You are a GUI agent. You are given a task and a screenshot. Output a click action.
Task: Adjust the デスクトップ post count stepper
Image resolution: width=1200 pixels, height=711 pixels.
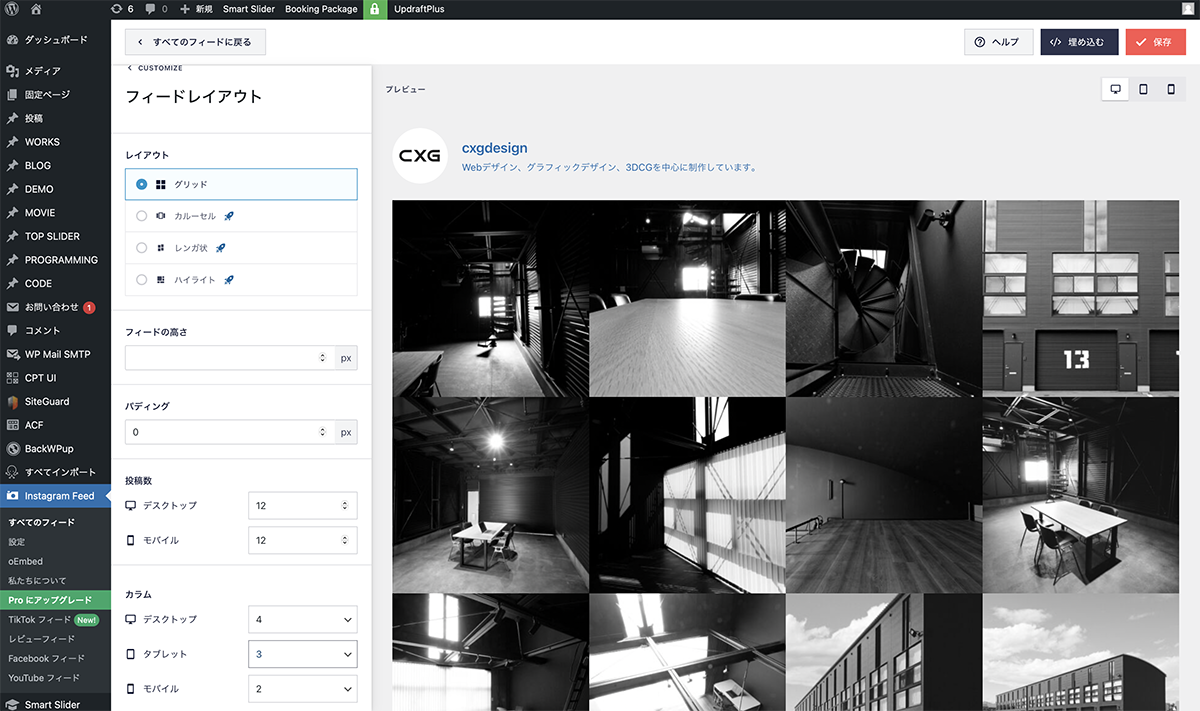345,506
